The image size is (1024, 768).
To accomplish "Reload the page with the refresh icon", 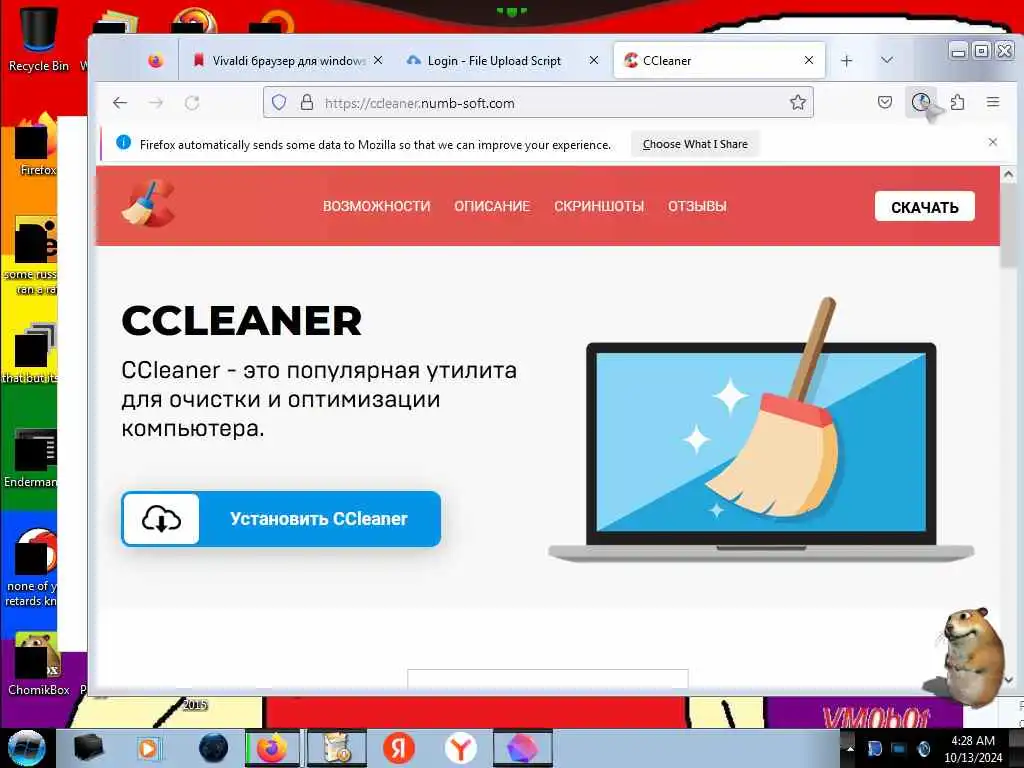I will click(191, 103).
